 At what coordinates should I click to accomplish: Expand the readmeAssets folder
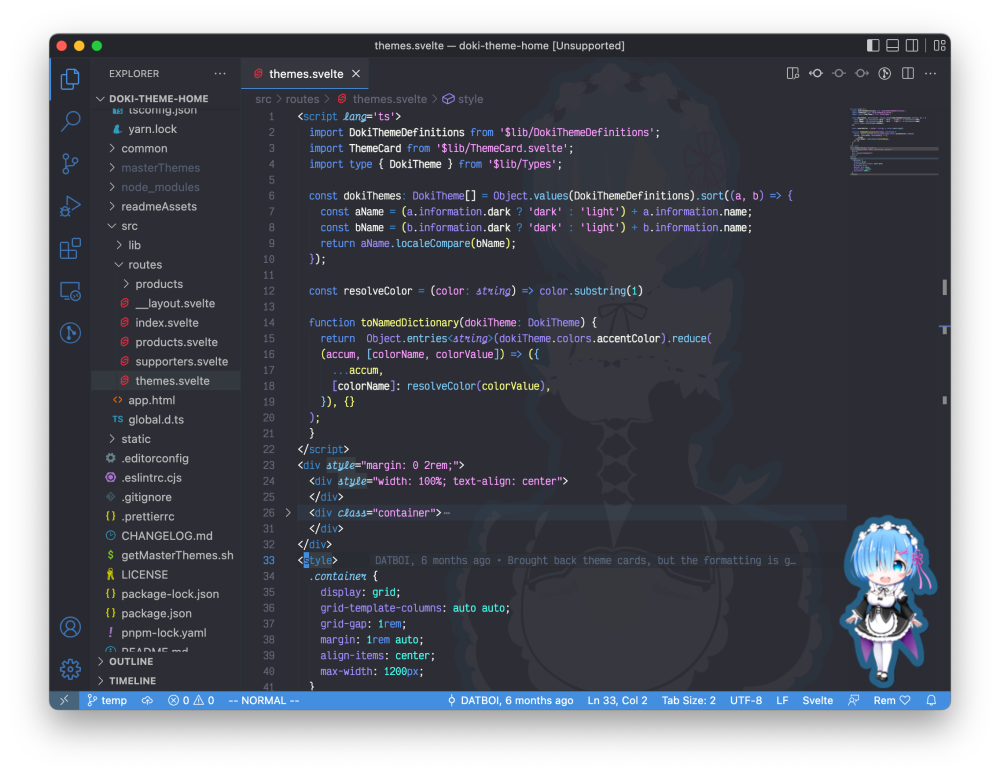[x=166, y=207]
